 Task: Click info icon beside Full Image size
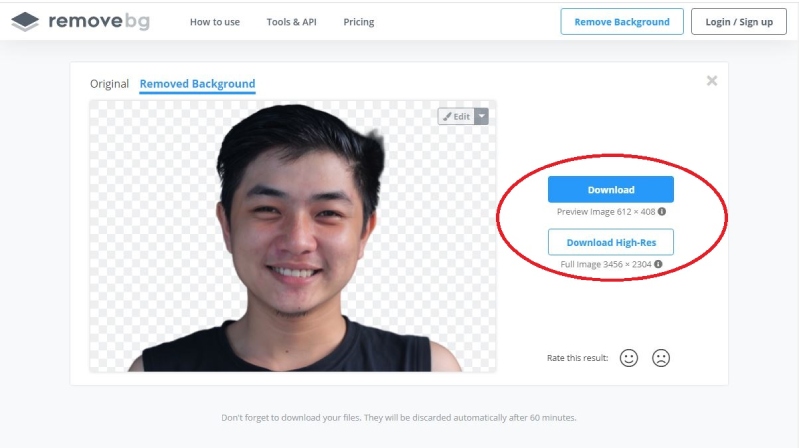click(x=658, y=264)
